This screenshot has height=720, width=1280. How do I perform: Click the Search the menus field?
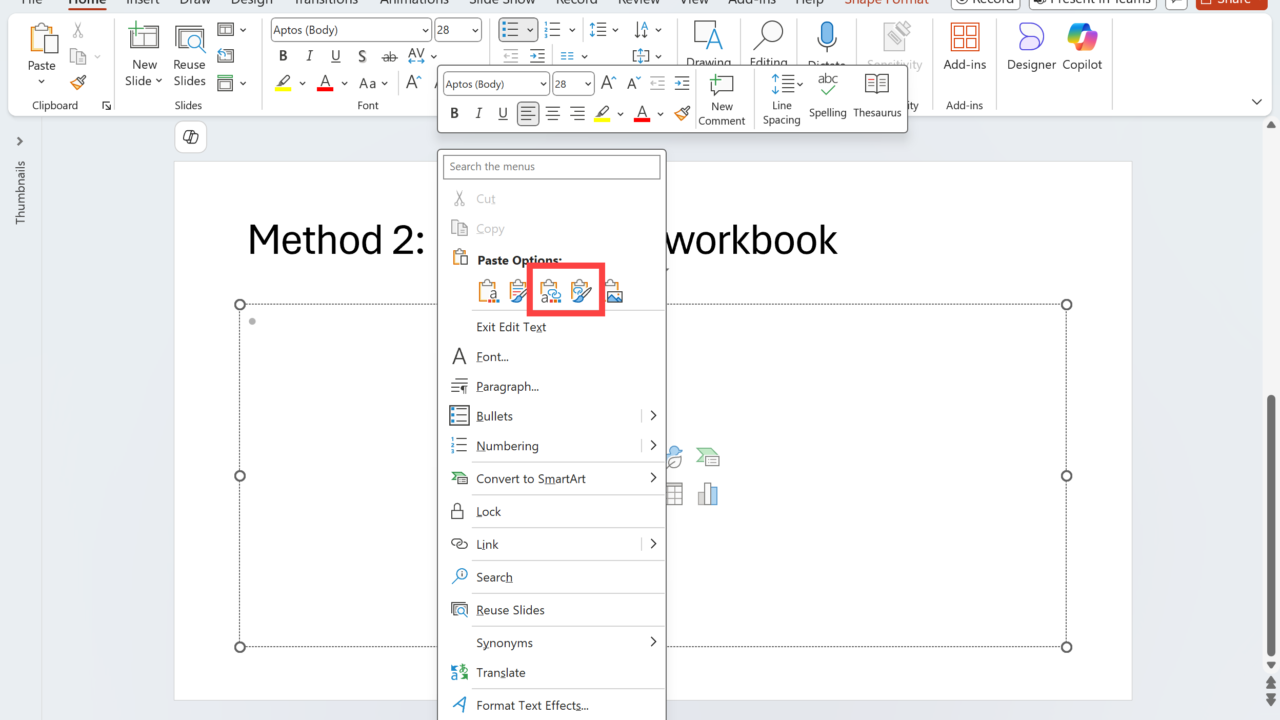(x=552, y=167)
